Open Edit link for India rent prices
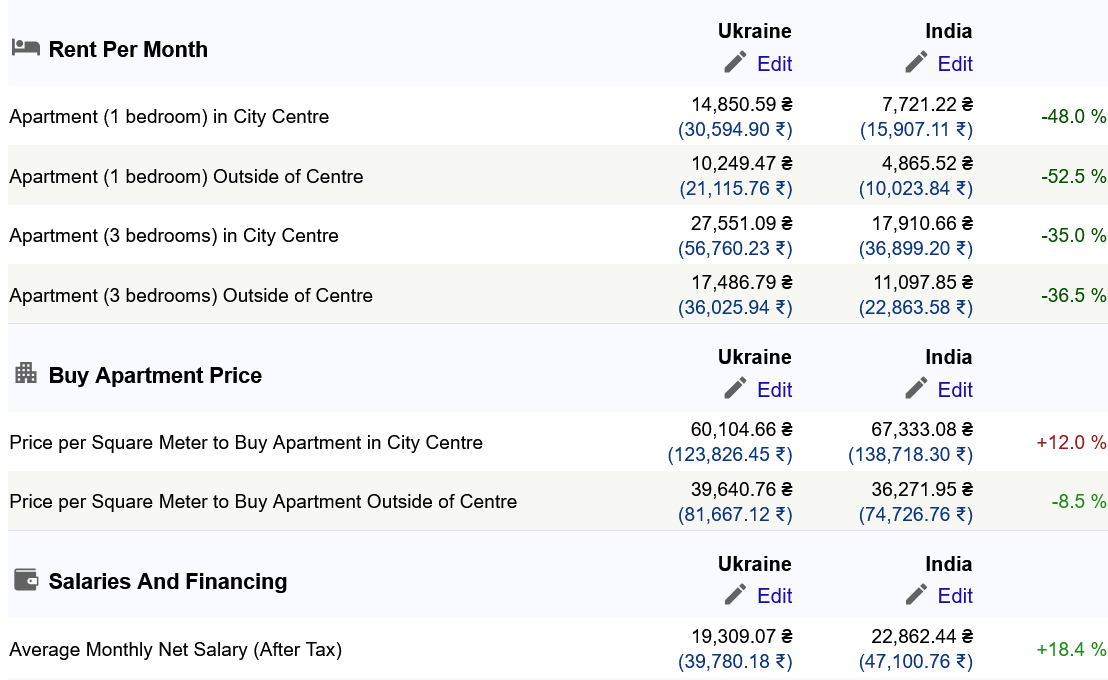1108x680 pixels. pyautogui.click(x=955, y=64)
